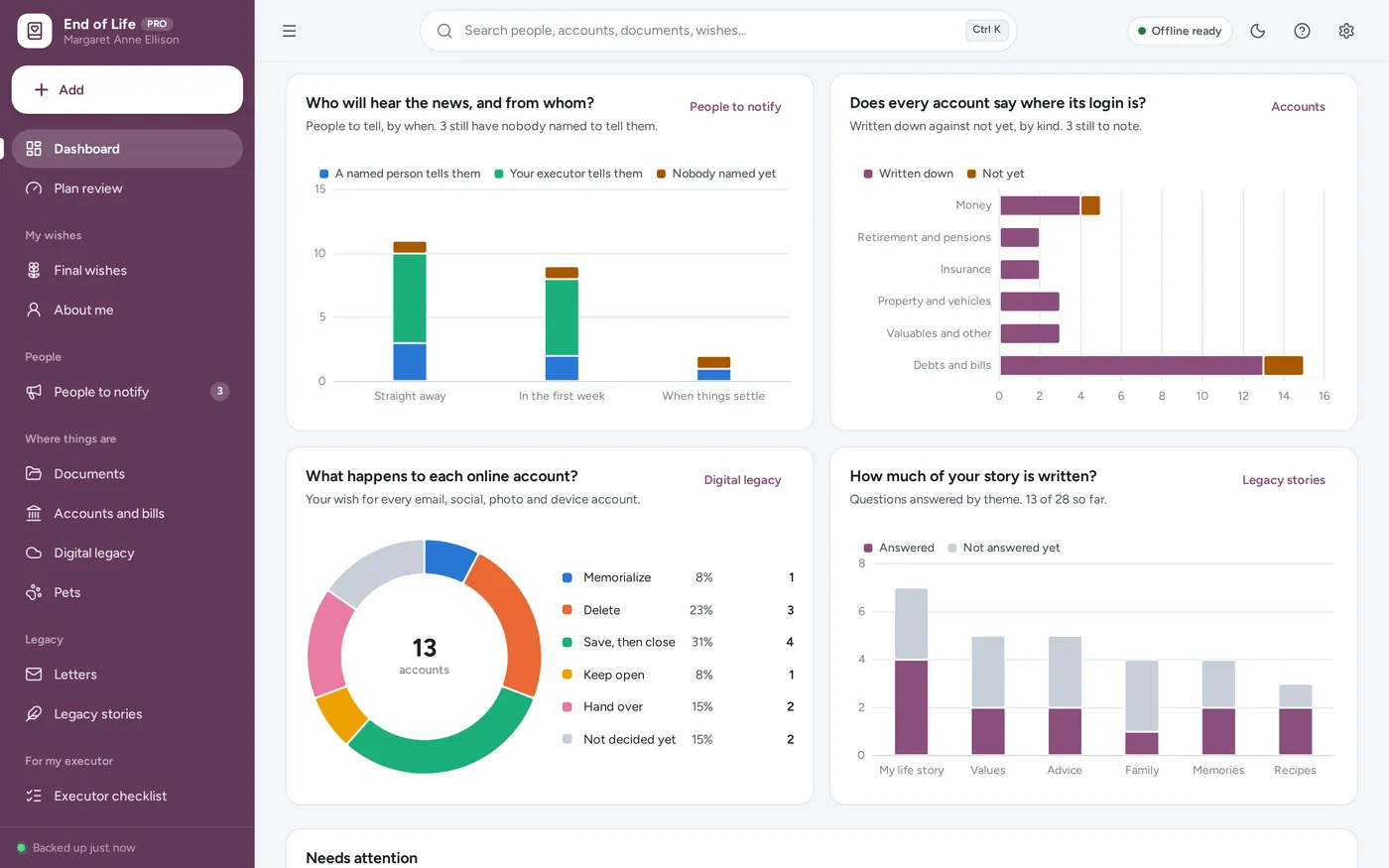The image size is (1389, 868).
Task: Toggle 'Your executor tells them' legend series
Action: point(568,174)
